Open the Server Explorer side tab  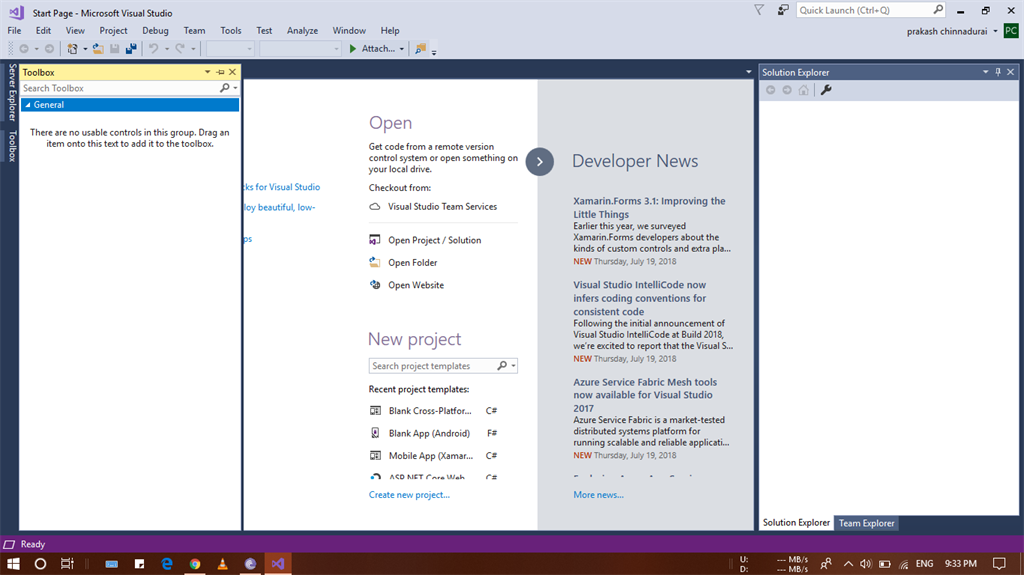point(12,92)
